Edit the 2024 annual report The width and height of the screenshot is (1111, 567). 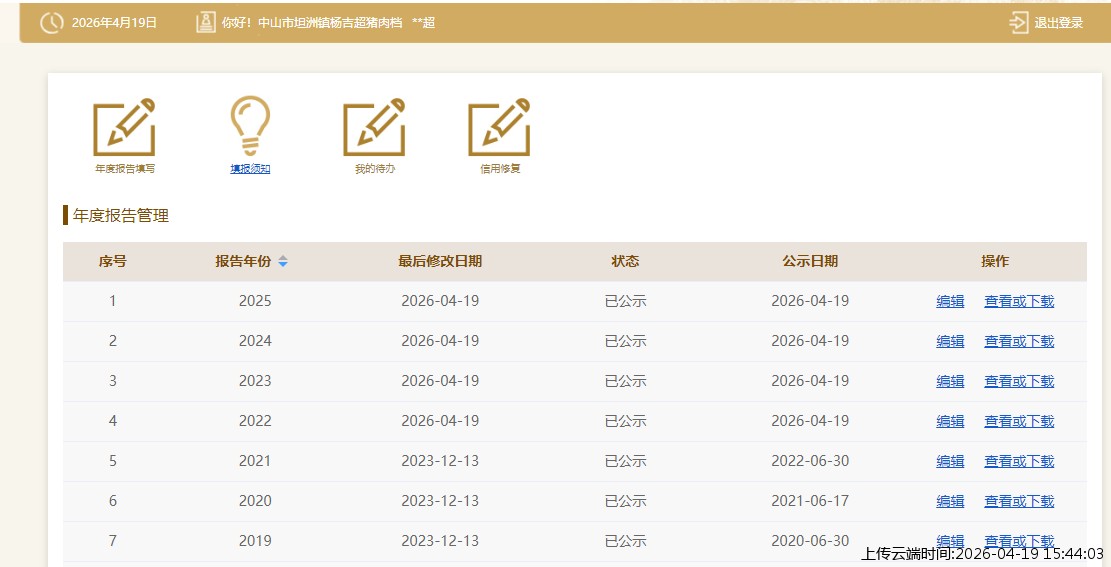(x=950, y=341)
